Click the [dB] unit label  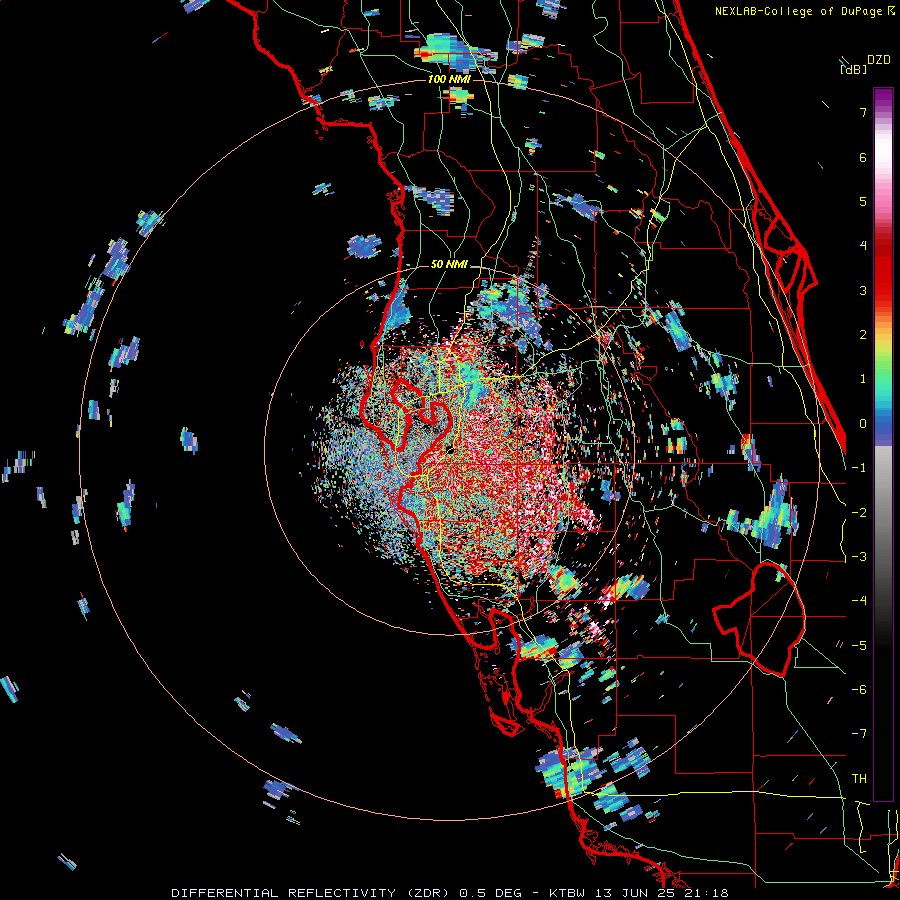tap(854, 69)
